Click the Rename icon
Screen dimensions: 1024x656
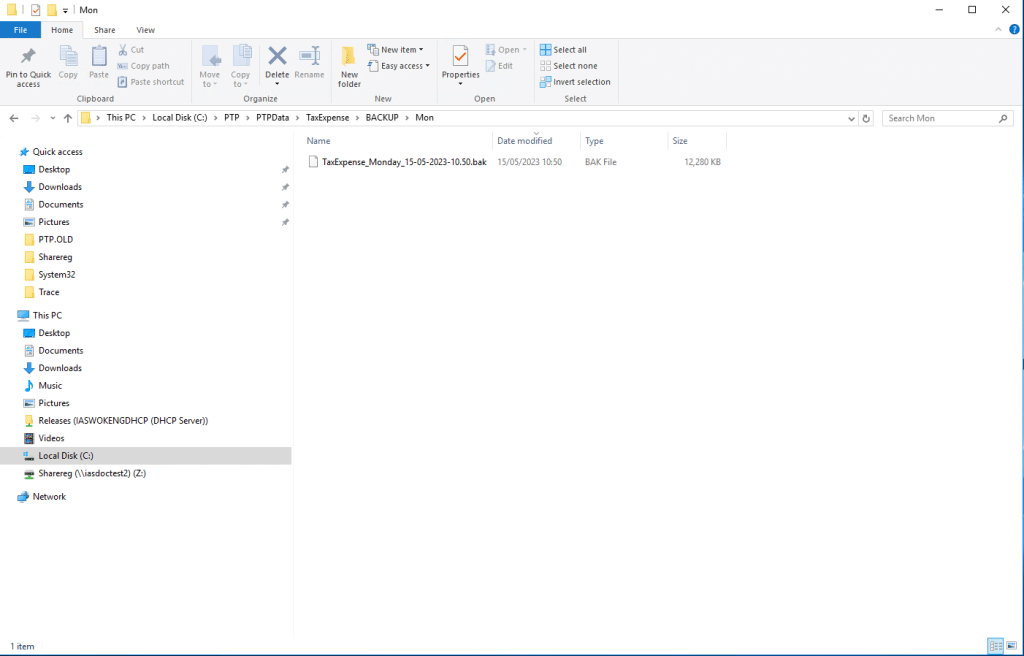click(x=309, y=56)
